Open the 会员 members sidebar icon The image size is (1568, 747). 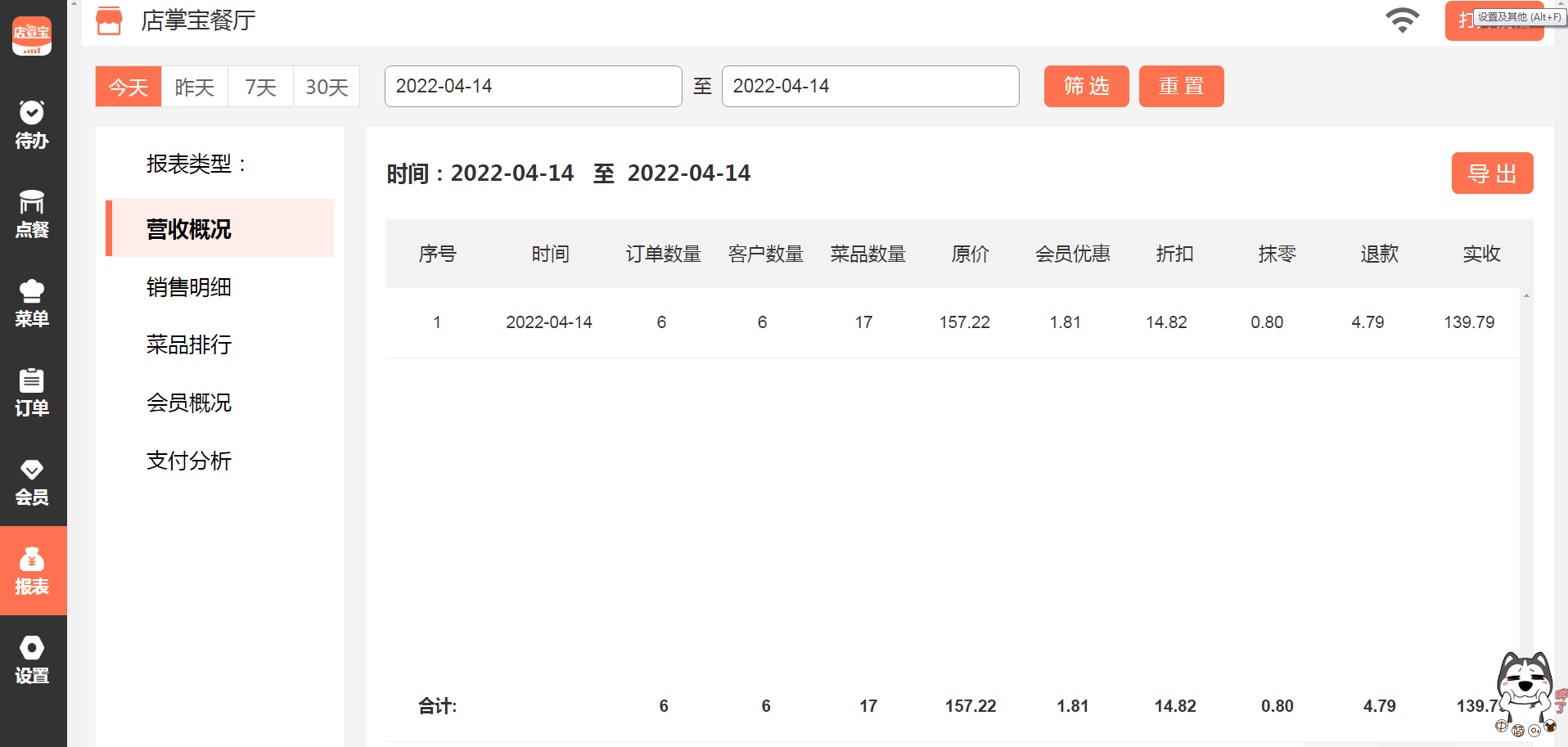click(32, 482)
